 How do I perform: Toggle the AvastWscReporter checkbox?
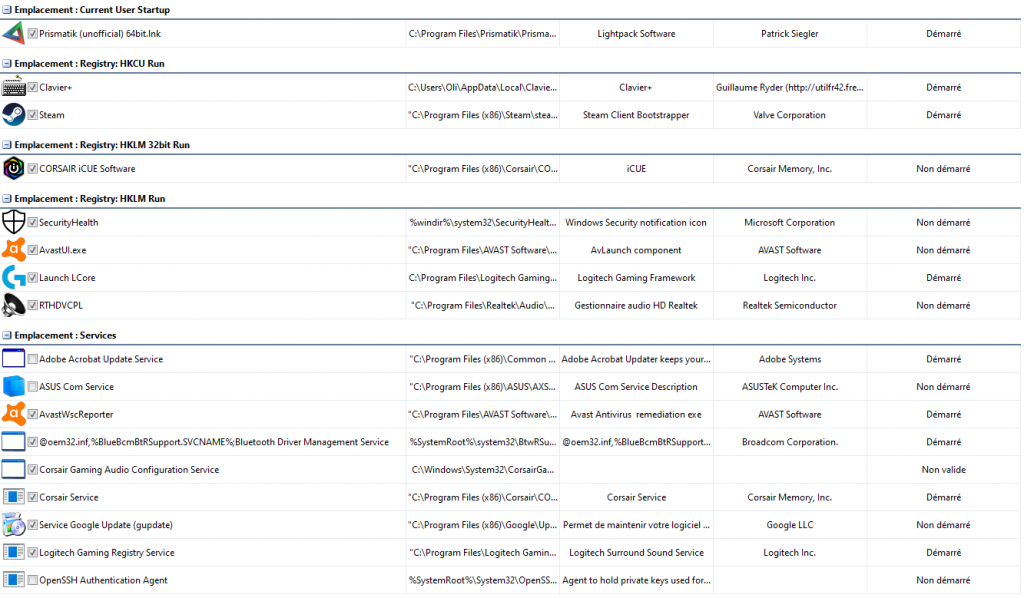click(33, 414)
